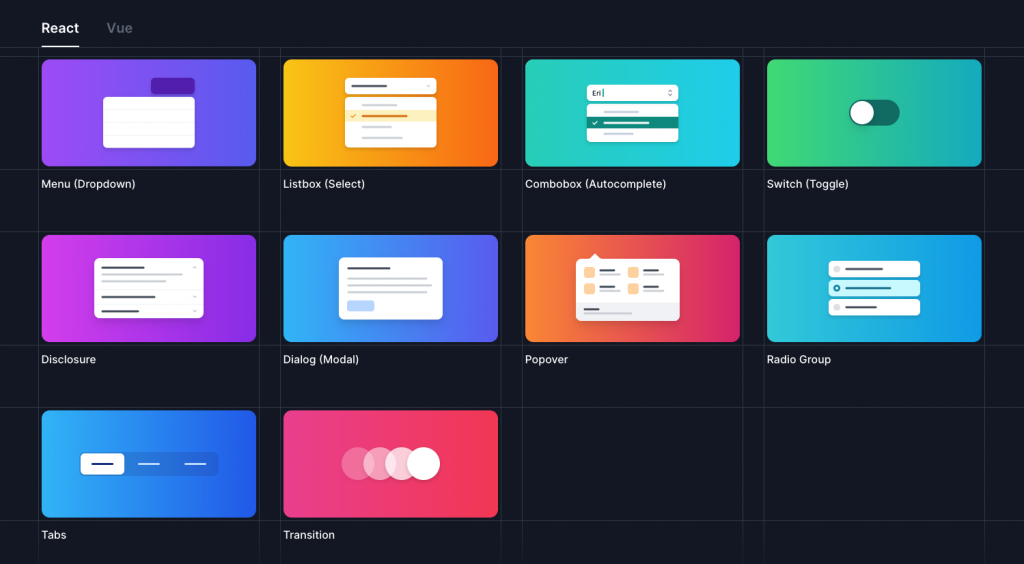Viewport: 1024px width, 564px height.
Task: Open the Popover orange-pink thumbnail
Action: pos(632,289)
